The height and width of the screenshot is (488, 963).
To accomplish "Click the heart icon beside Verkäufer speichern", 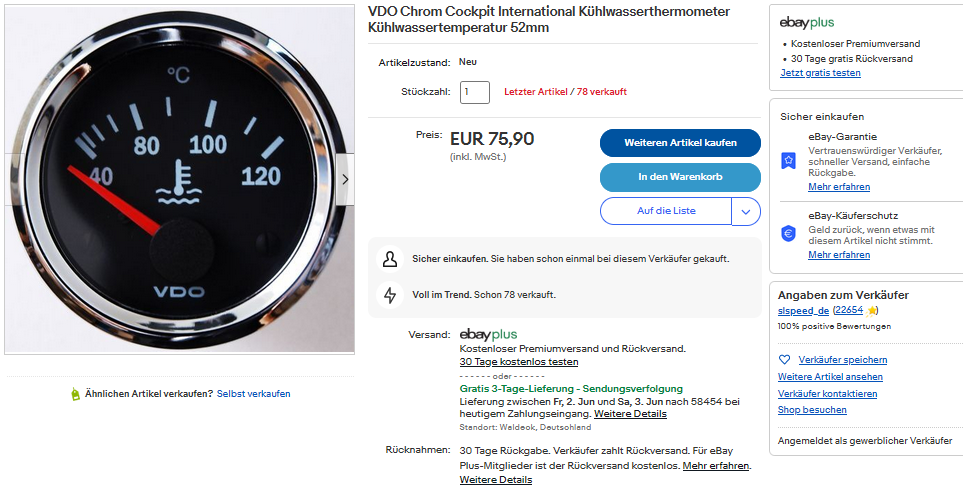I will pos(784,360).
